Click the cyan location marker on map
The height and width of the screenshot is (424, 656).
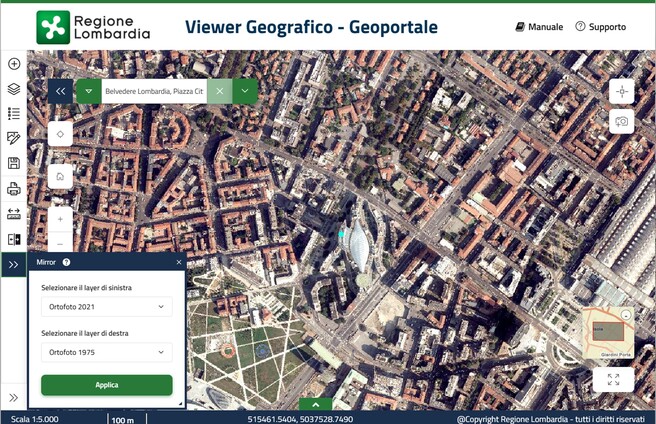[341, 234]
